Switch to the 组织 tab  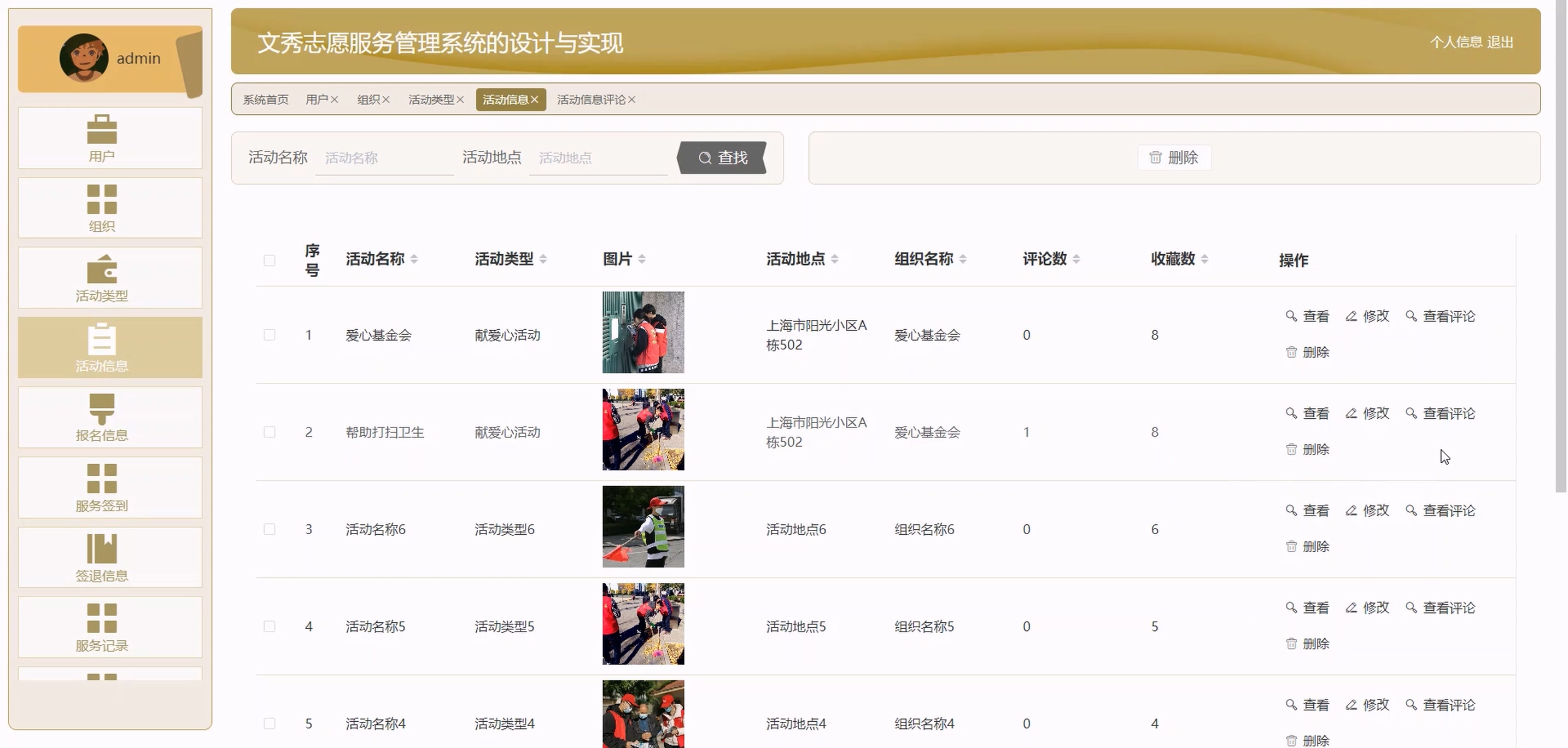[368, 100]
